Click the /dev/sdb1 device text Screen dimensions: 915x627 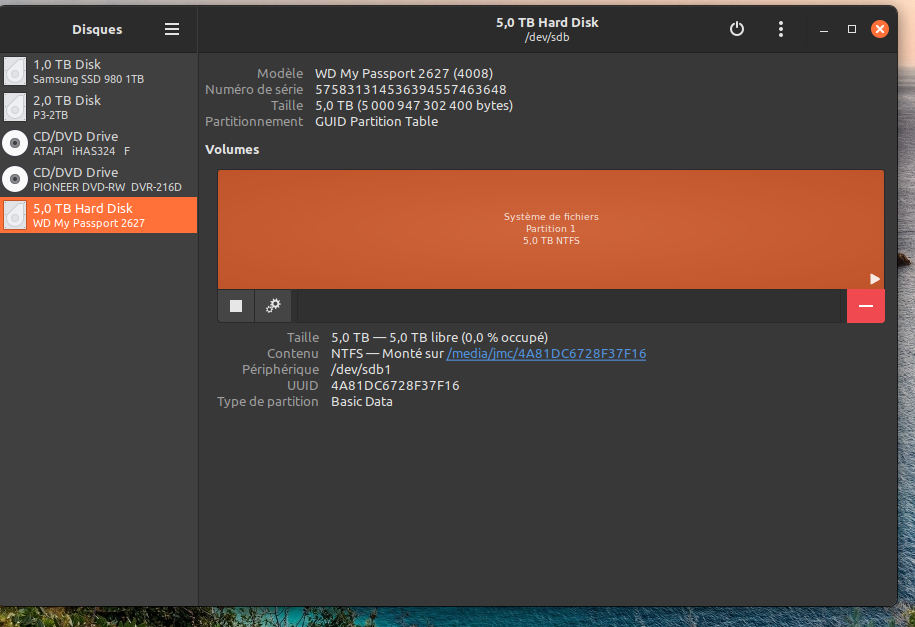pyautogui.click(x=361, y=370)
